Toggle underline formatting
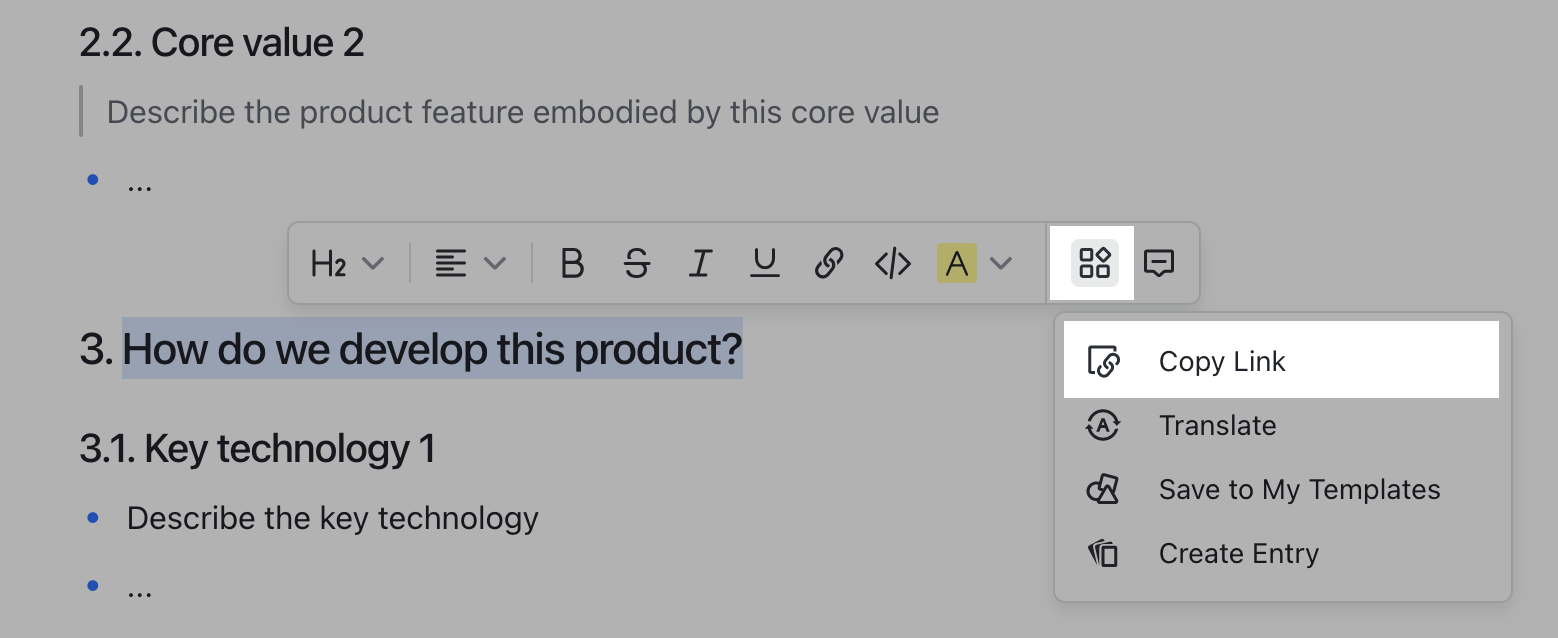 coord(763,263)
